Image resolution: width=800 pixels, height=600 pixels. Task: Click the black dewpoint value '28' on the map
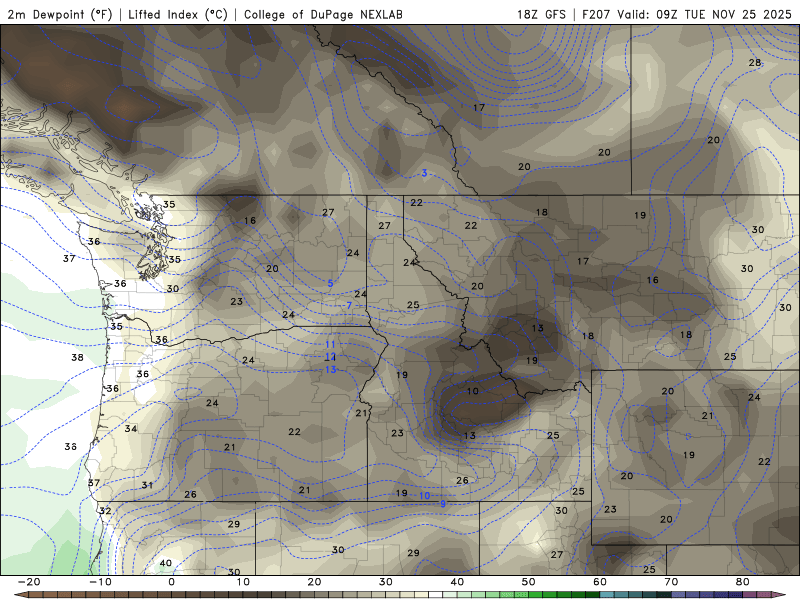click(x=755, y=62)
